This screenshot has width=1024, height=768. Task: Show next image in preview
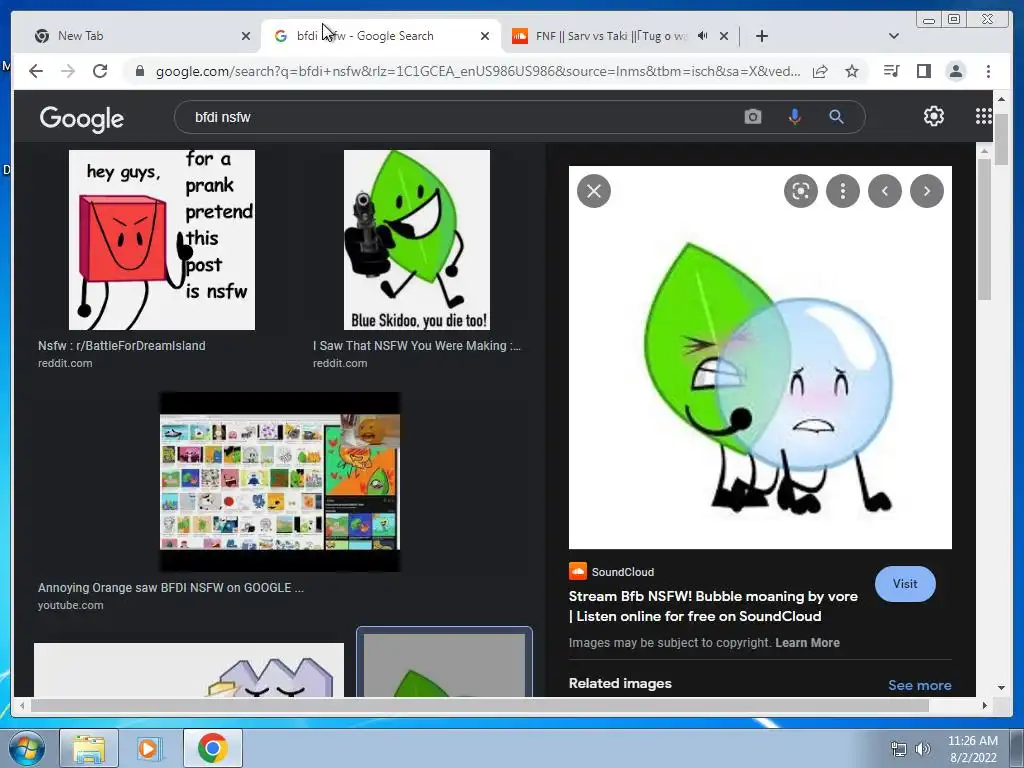click(927, 191)
